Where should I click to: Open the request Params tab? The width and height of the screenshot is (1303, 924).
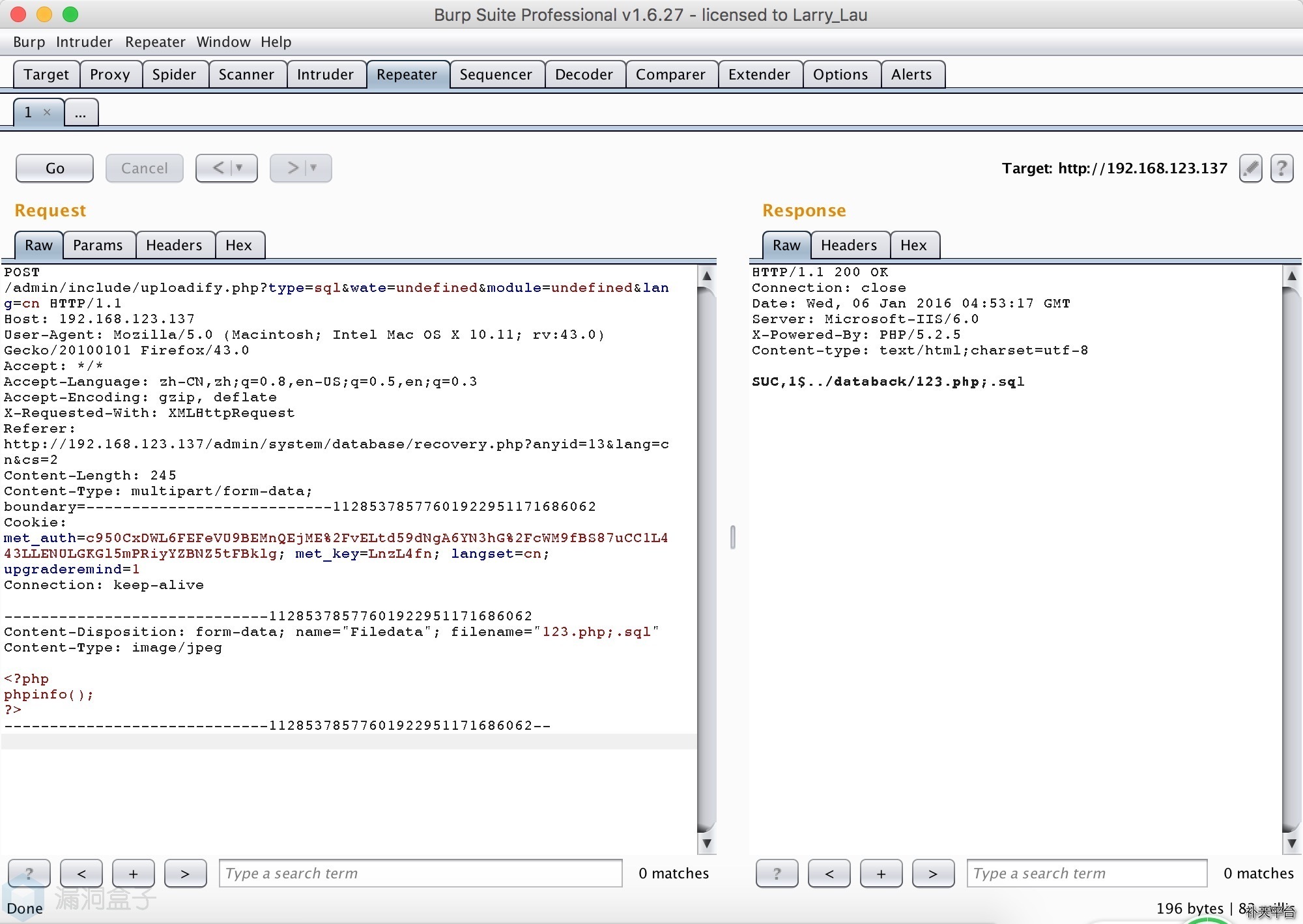coord(98,245)
